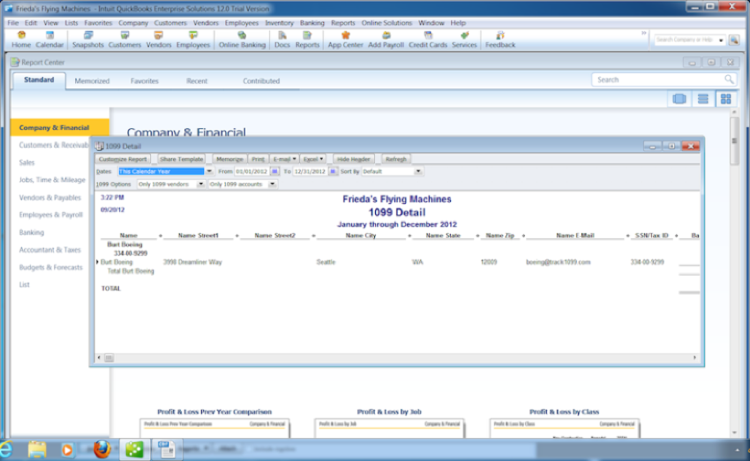This screenshot has height=461, width=750.
Task: Open the Docs icon
Action: (282, 40)
